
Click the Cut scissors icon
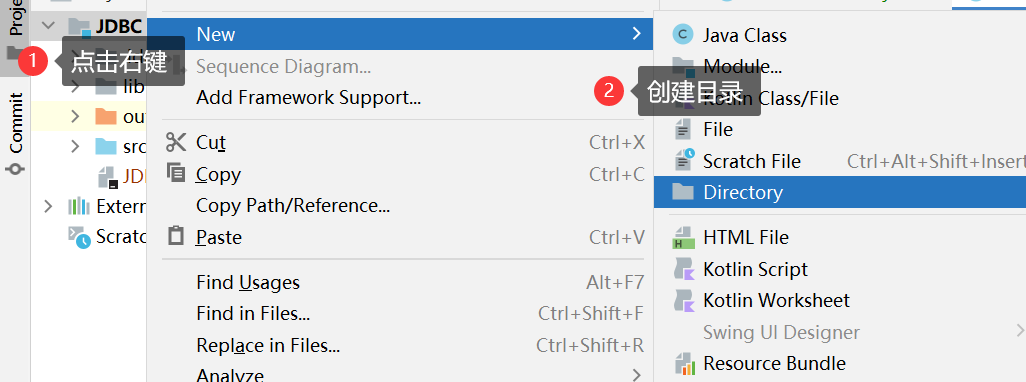[x=176, y=142]
